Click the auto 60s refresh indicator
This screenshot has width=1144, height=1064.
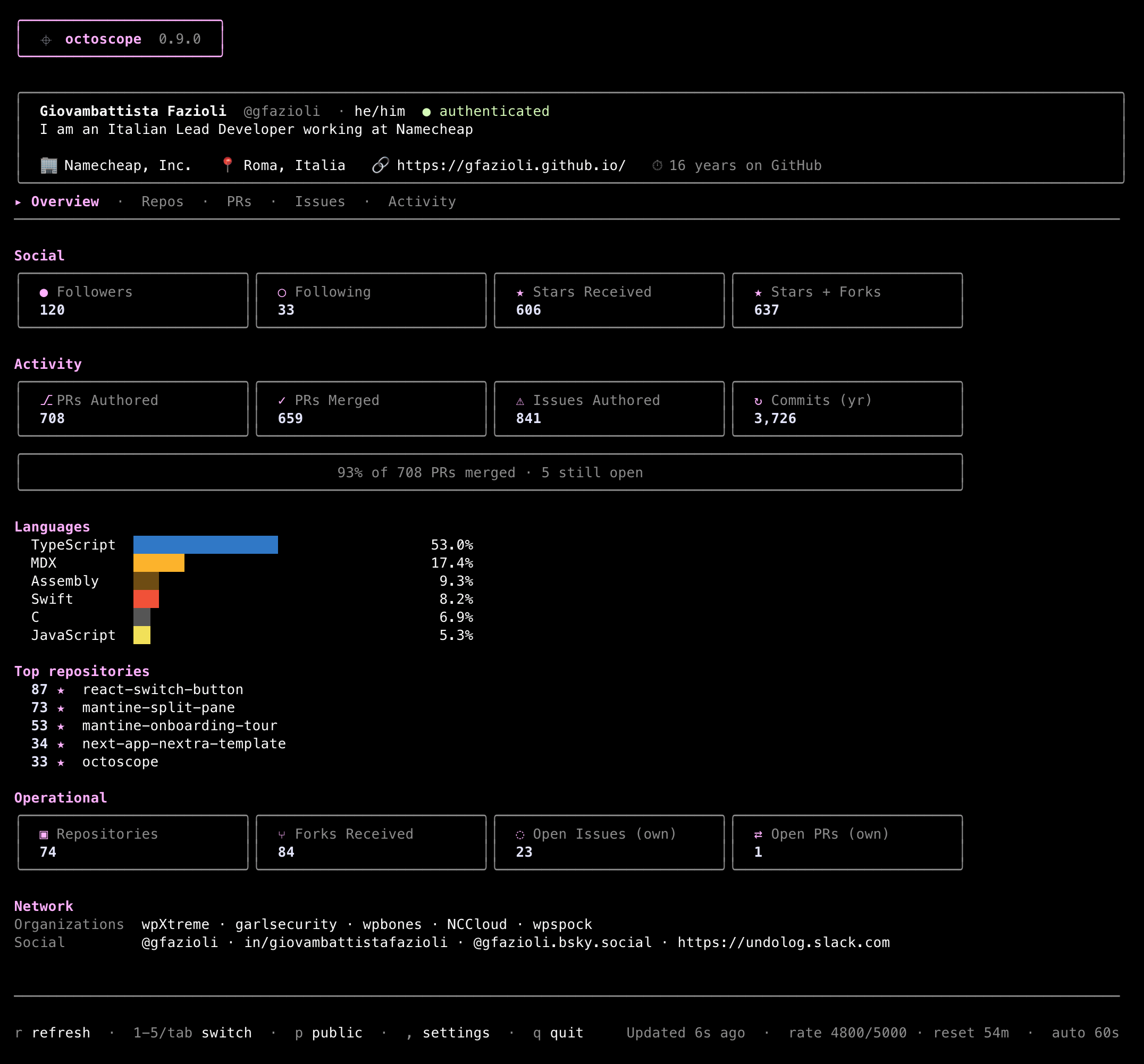[x=1086, y=1033]
